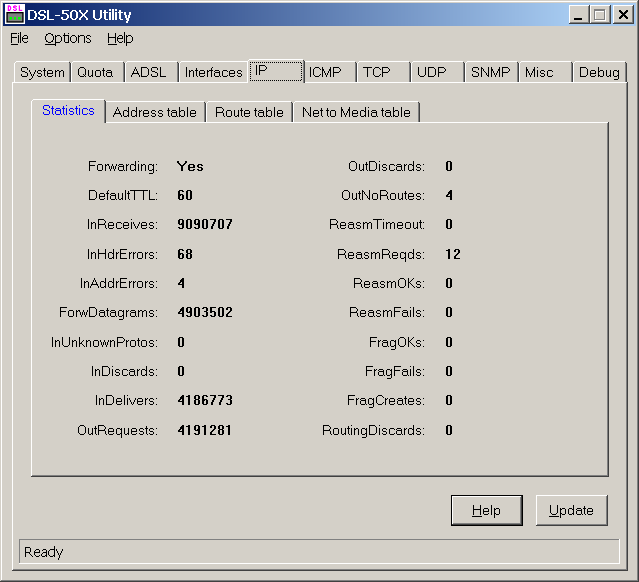Click the Forwarding value Yes
Screen dimensions: 639x582
pyautogui.click(x=190, y=166)
